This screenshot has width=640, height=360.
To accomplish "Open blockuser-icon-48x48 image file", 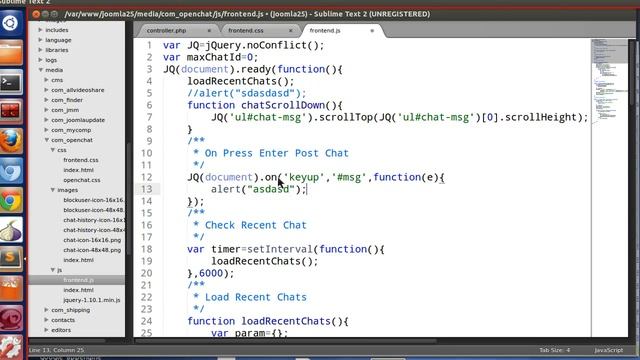I will click(x=94, y=210).
